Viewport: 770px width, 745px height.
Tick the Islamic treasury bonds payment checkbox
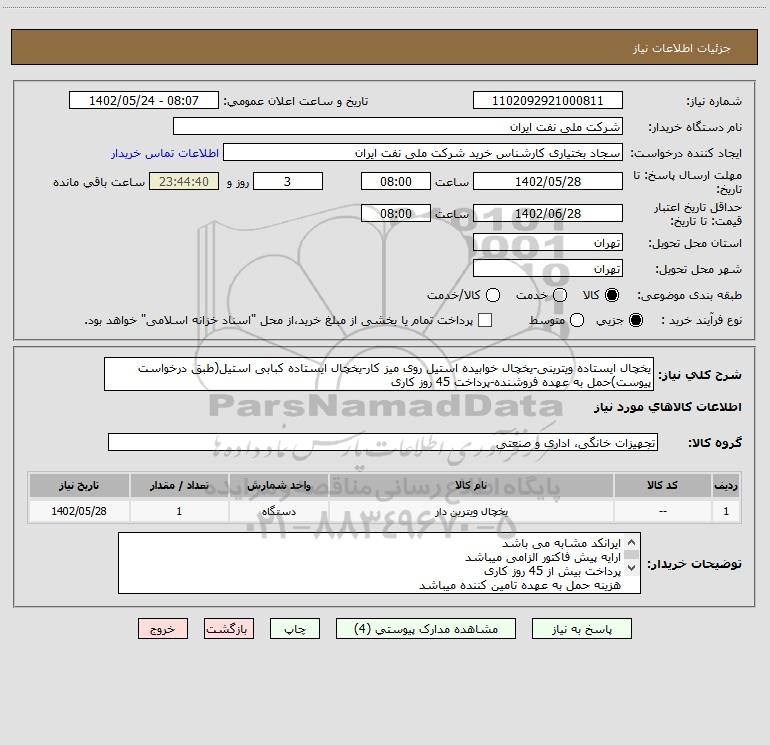coord(485,320)
